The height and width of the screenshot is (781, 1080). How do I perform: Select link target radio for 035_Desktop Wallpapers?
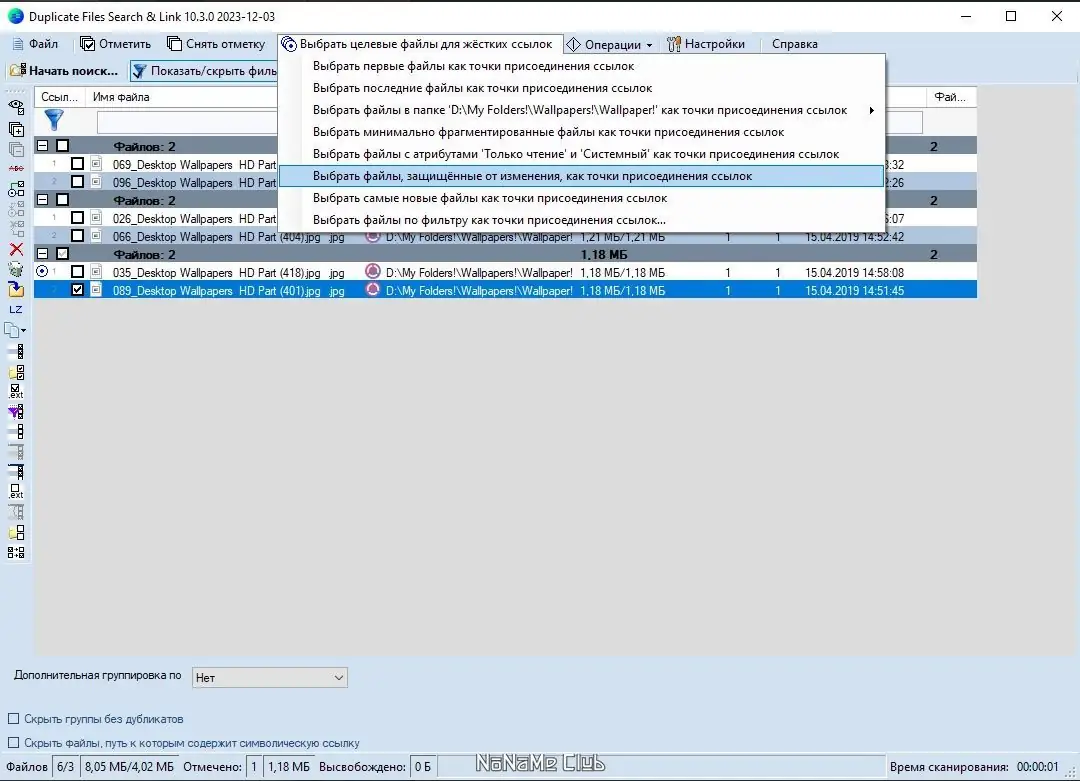point(42,271)
